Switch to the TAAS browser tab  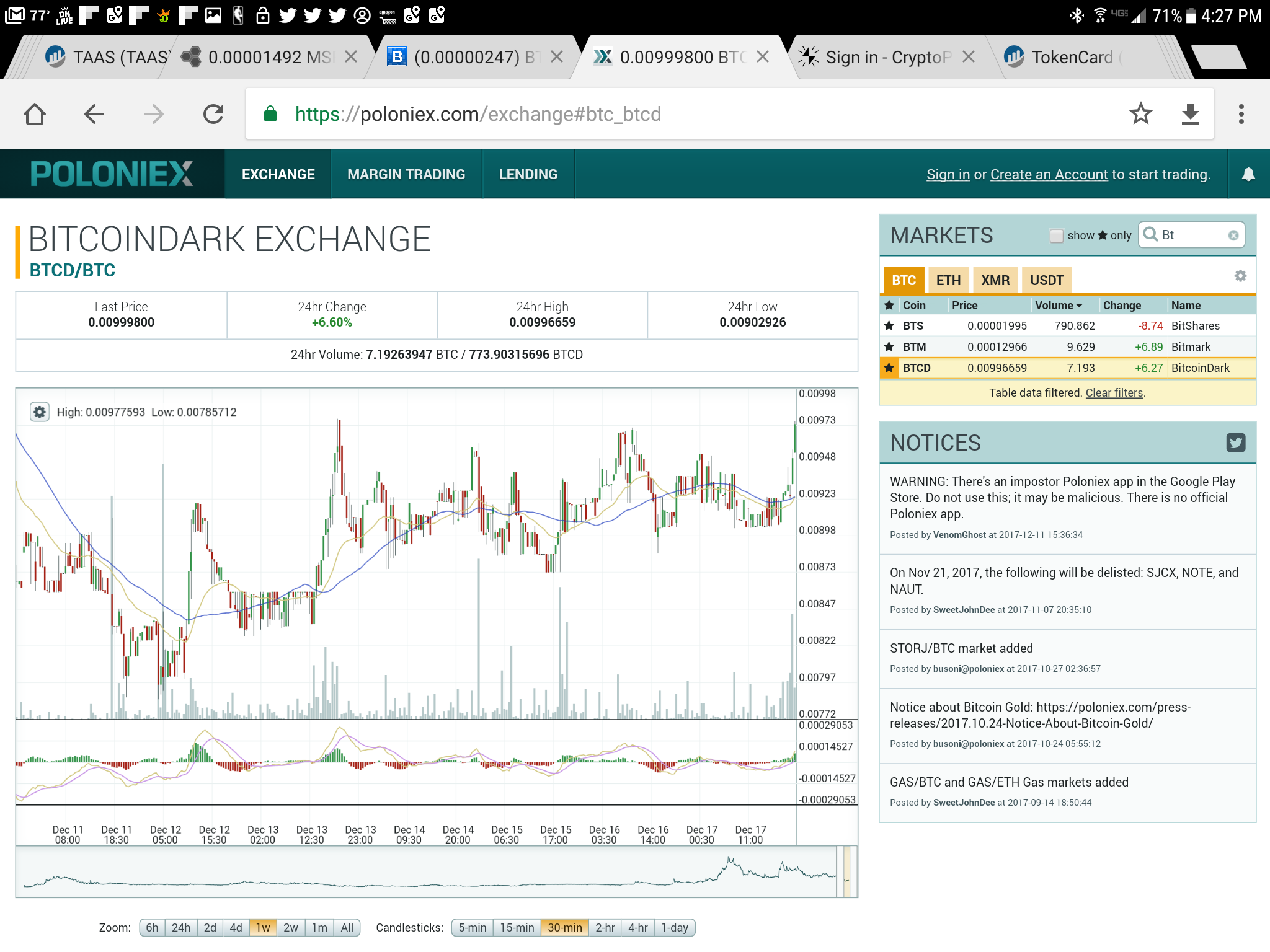[x=105, y=57]
